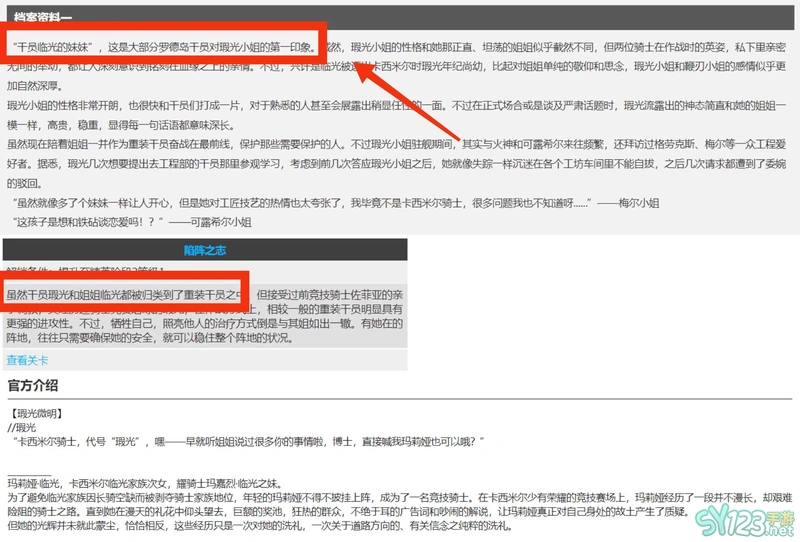Click the 官方介绍 heading
This screenshot has width=800, height=542.
pyautogui.click(x=33, y=385)
